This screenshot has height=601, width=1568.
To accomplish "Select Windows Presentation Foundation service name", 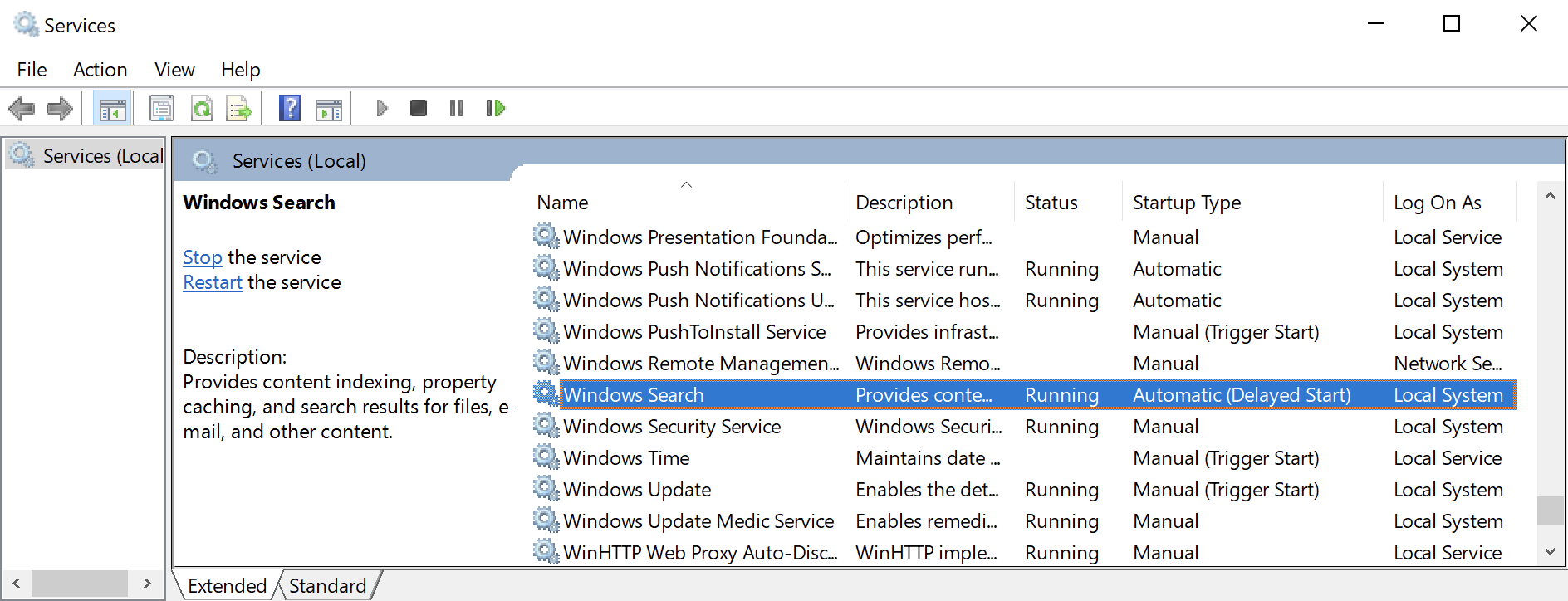I will tap(700, 237).
